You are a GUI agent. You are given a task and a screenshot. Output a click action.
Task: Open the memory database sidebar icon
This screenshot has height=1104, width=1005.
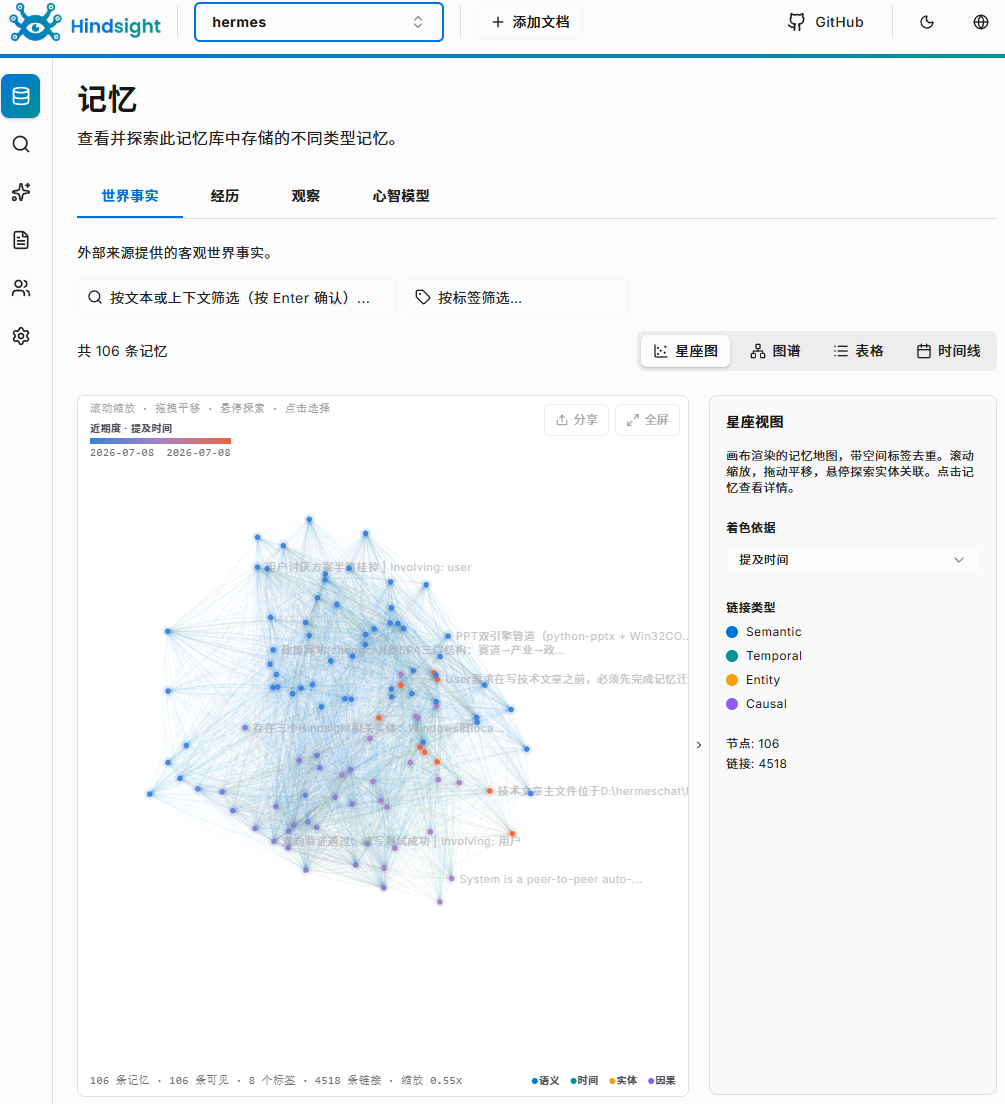20,96
